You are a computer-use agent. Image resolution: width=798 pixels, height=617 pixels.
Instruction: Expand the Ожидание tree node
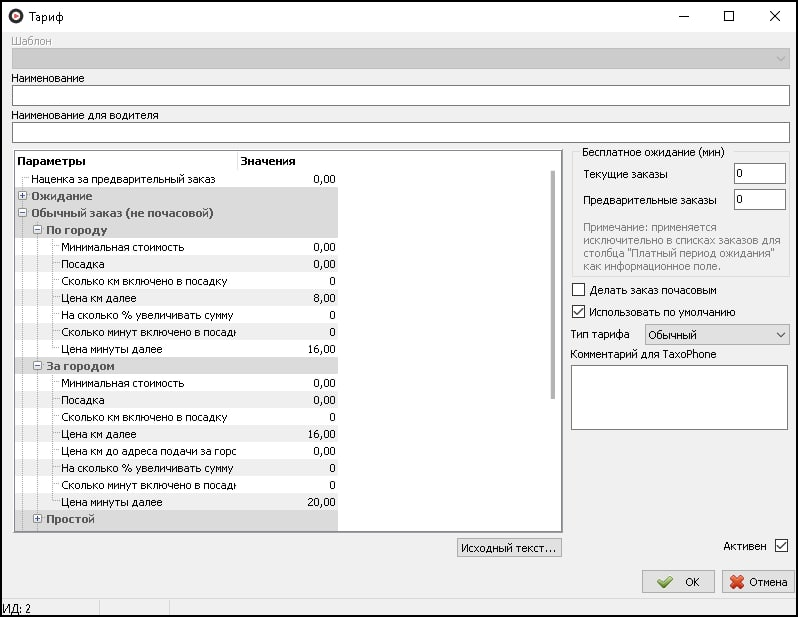(22, 196)
